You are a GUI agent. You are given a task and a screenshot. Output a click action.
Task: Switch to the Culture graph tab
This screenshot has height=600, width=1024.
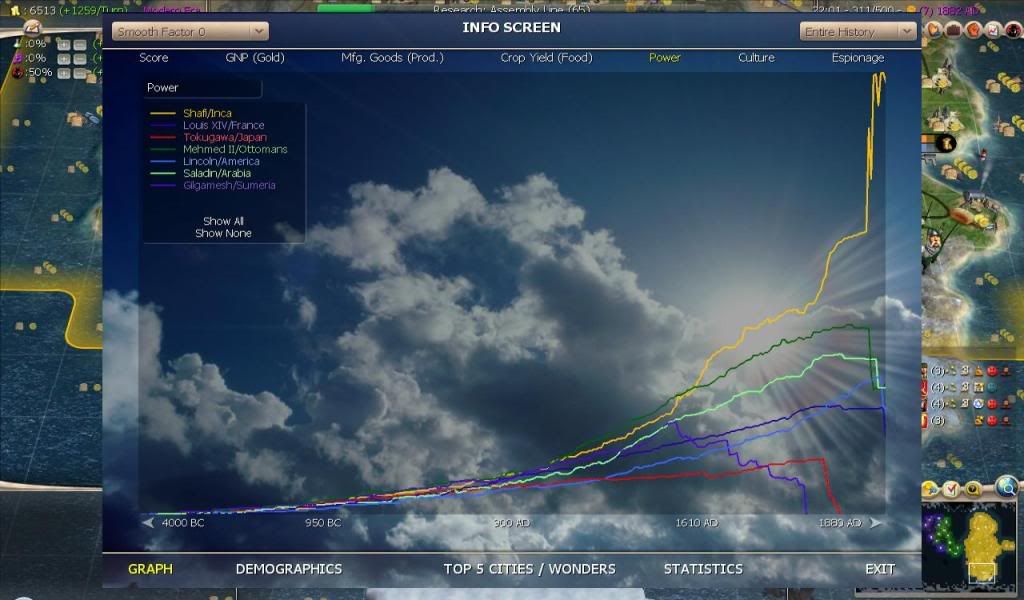pos(756,57)
